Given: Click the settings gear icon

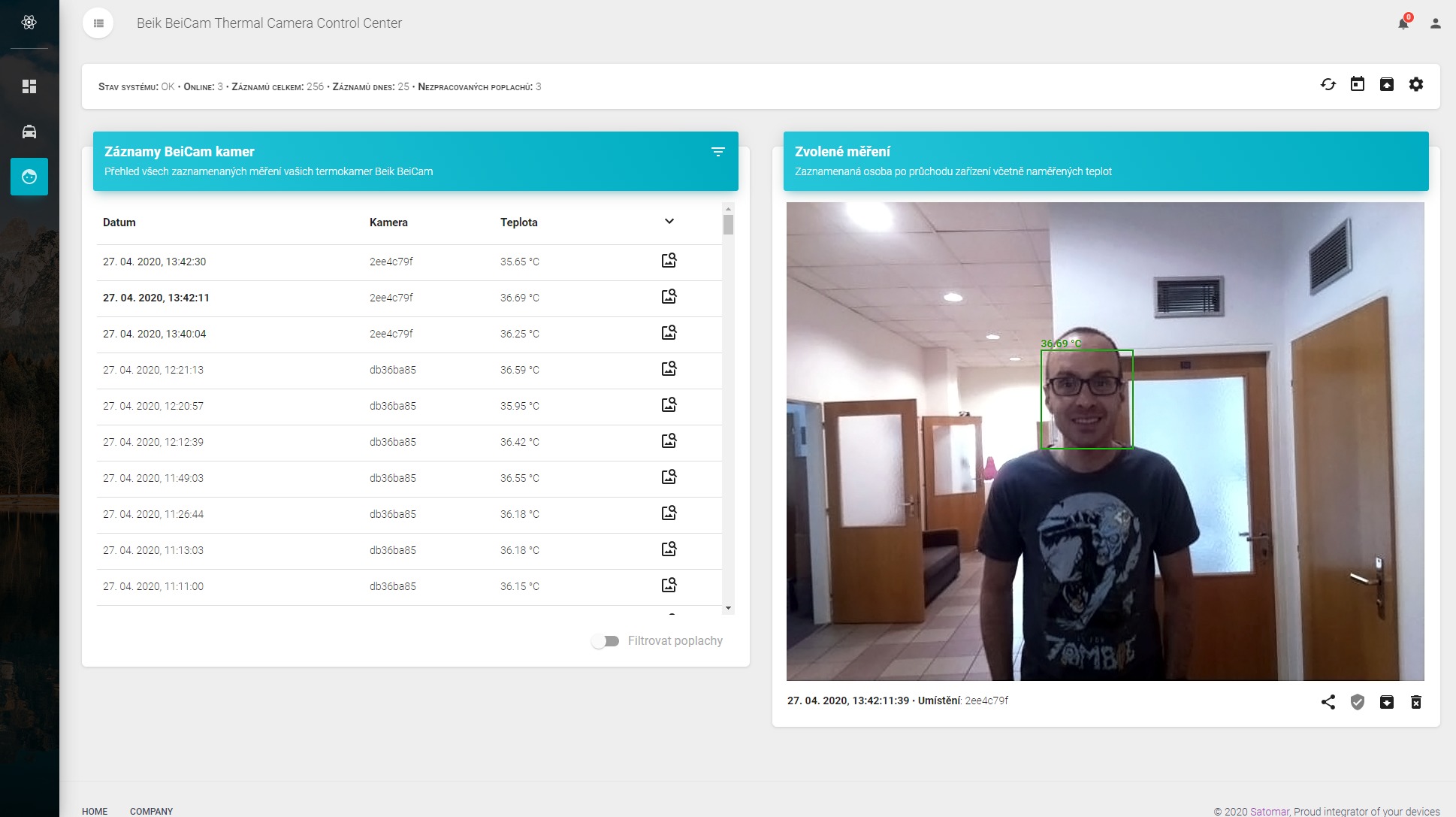Looking at the screenshot, I should coord(1415,84).
